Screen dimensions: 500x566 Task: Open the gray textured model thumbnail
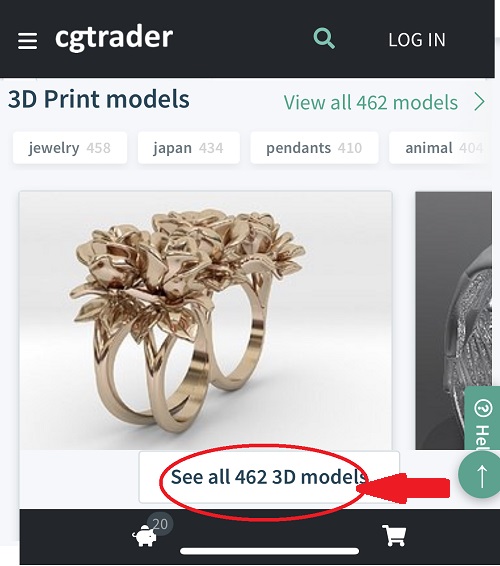point(453,320)
